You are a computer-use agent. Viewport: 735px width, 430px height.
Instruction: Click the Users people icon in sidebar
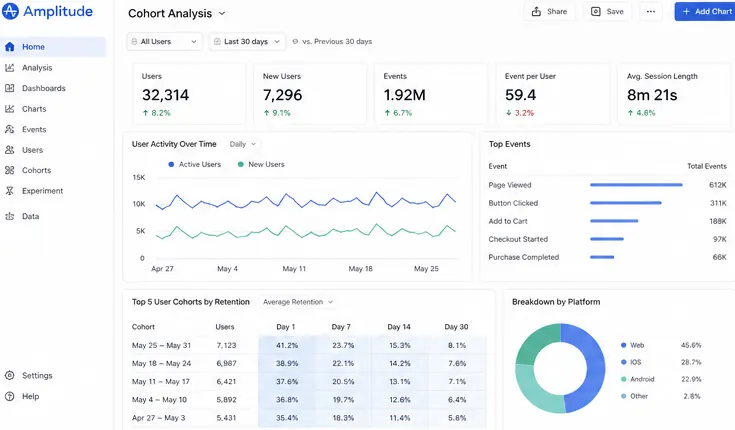(x=9, y=150)
